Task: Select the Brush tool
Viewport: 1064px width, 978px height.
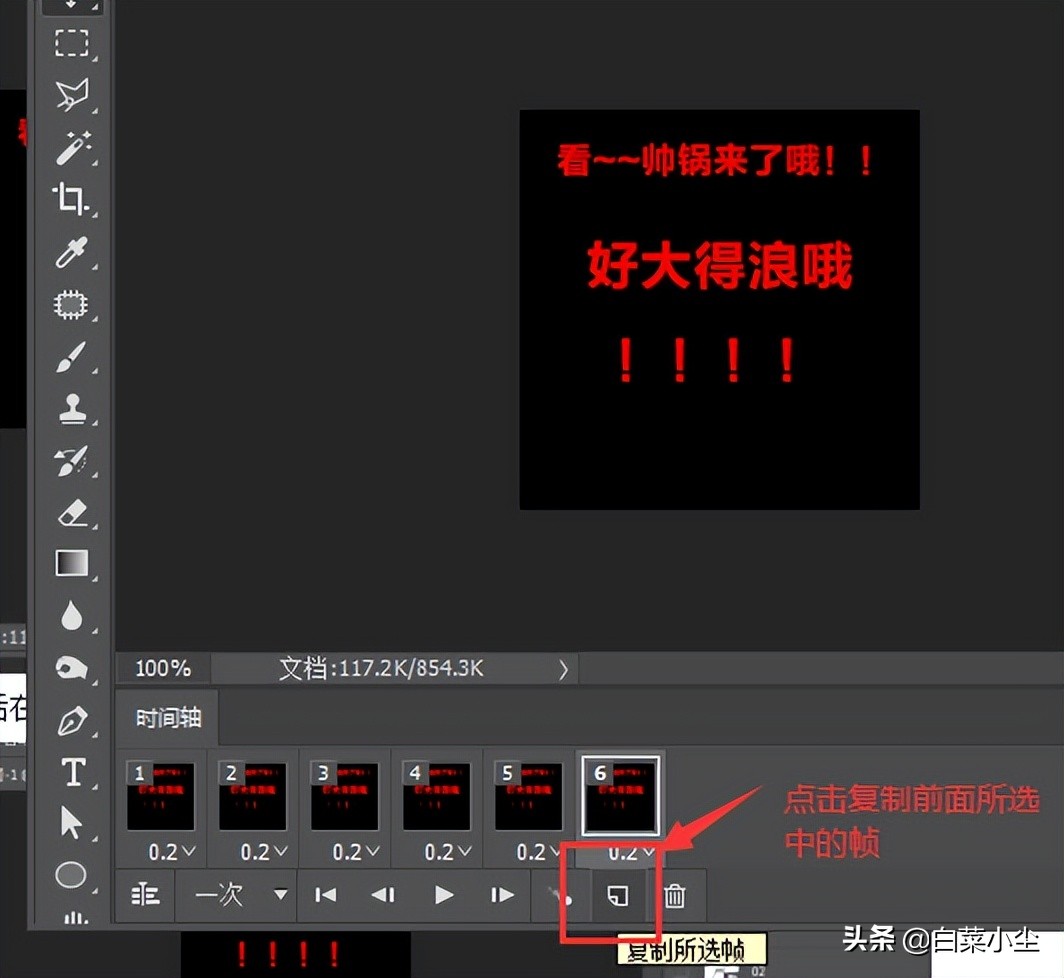Action: point(72,357)
